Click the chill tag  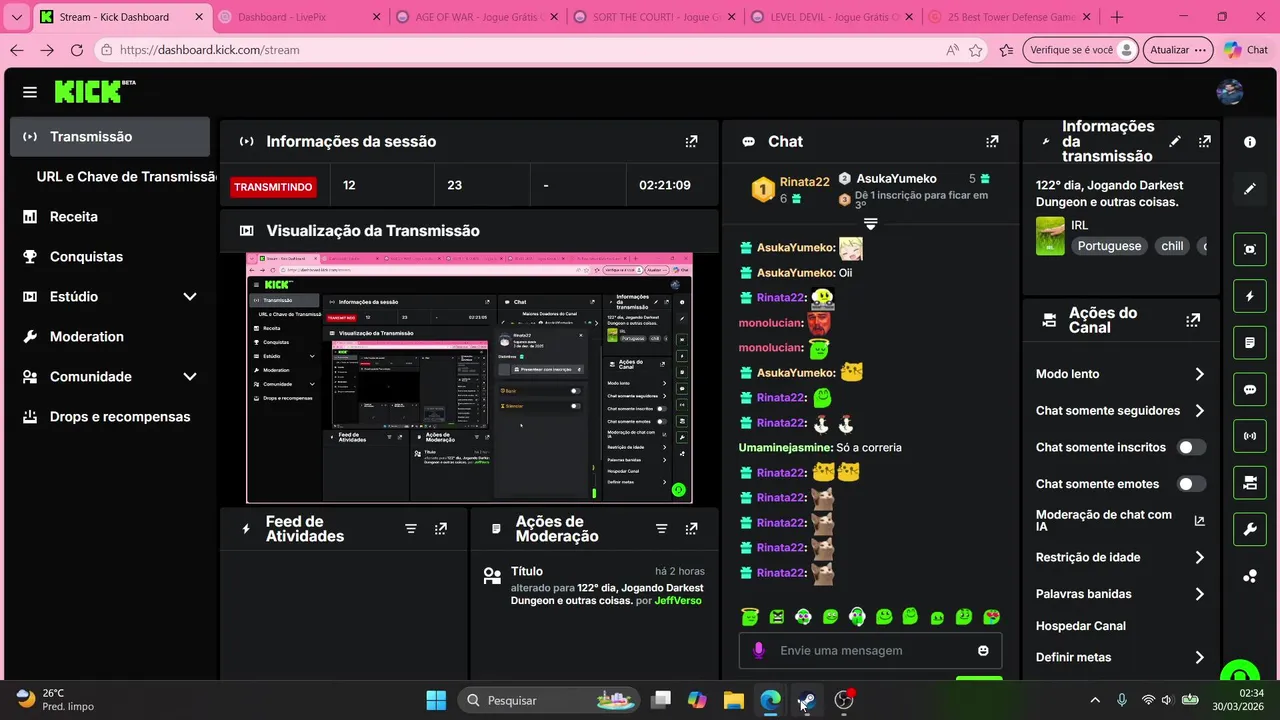point(1172,246)
